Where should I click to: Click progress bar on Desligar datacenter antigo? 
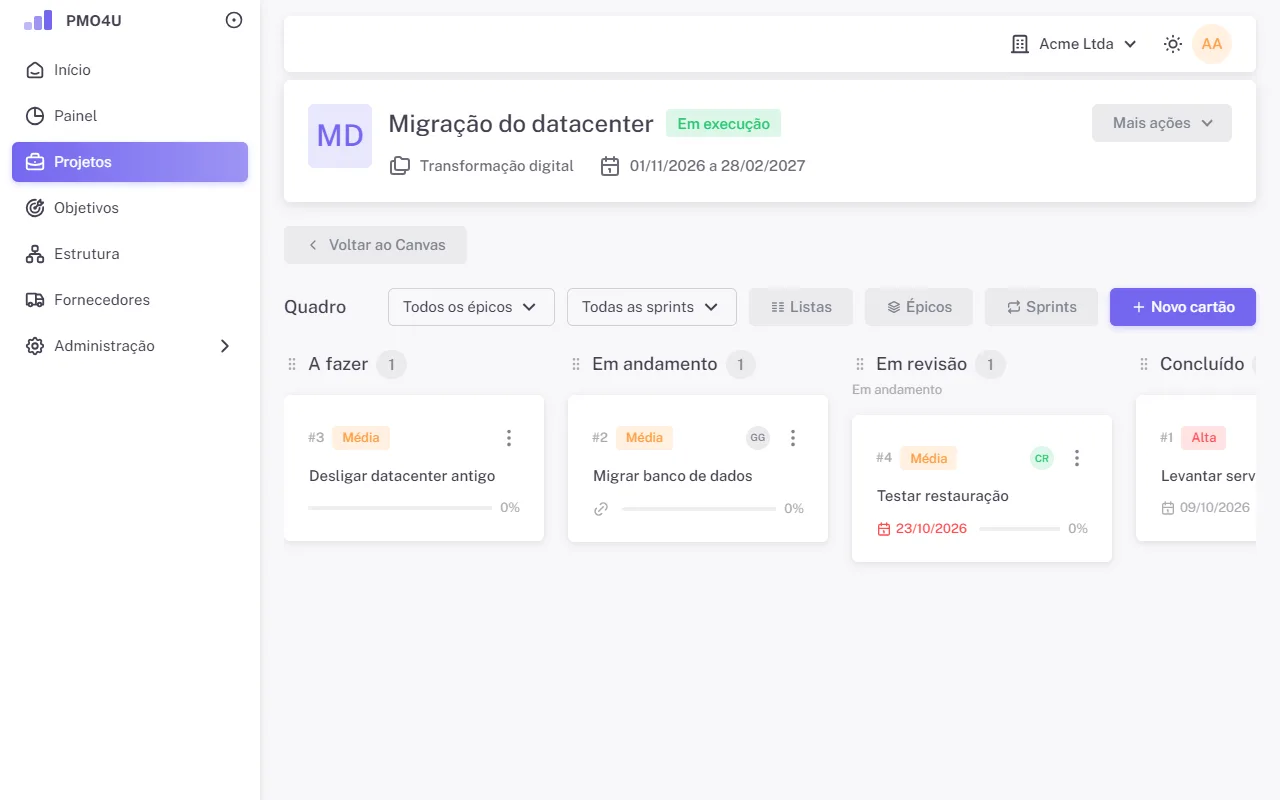click(x=400, y=508)
